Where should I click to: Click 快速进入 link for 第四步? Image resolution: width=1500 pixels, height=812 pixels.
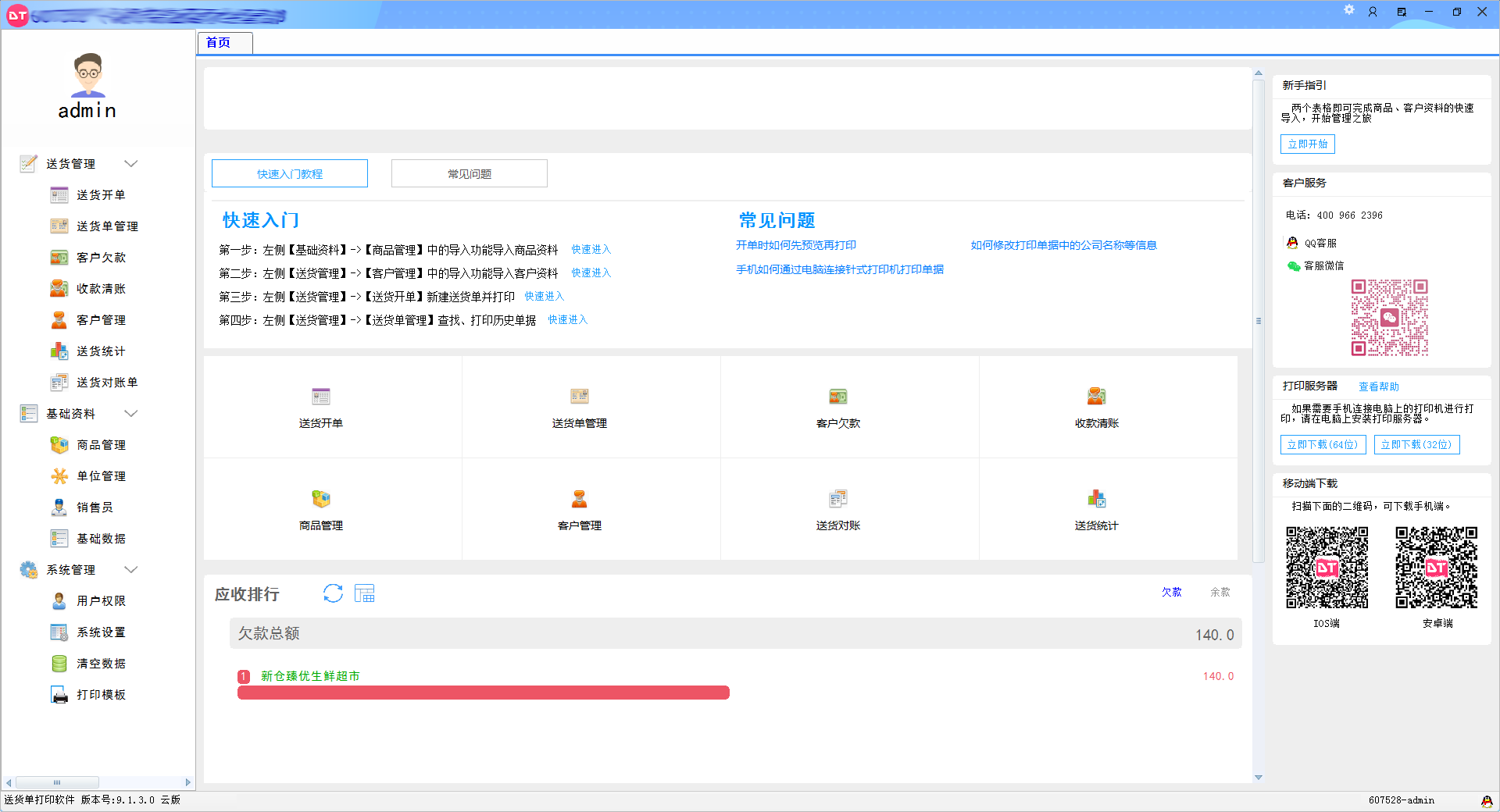click(x=567, y=319)
